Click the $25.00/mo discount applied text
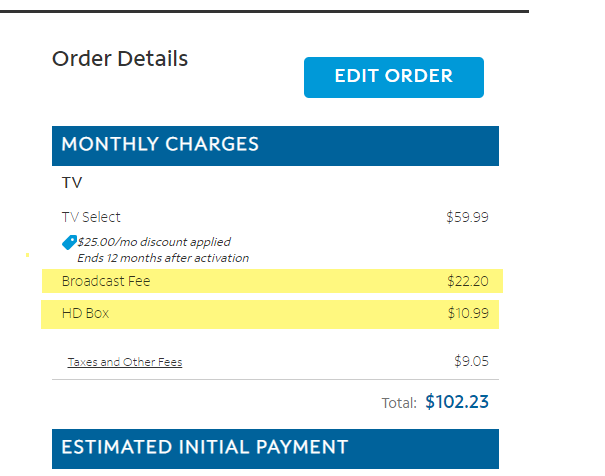This screenshot has height=476, width=605. click(x=154, y=242)
